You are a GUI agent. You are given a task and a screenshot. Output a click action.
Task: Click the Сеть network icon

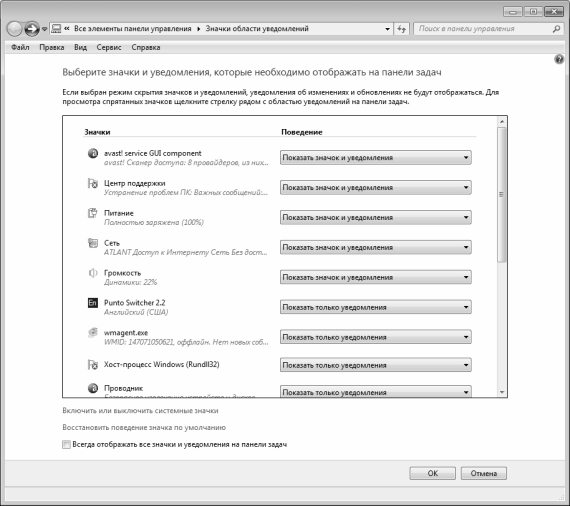[x=93, y=243]
